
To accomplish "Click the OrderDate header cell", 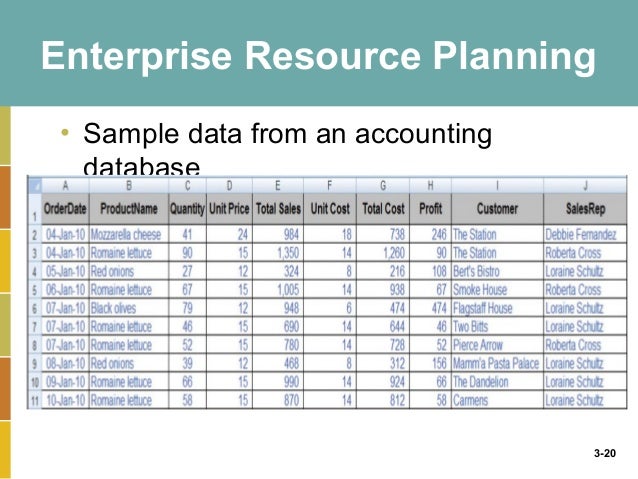I will (65, 209).
